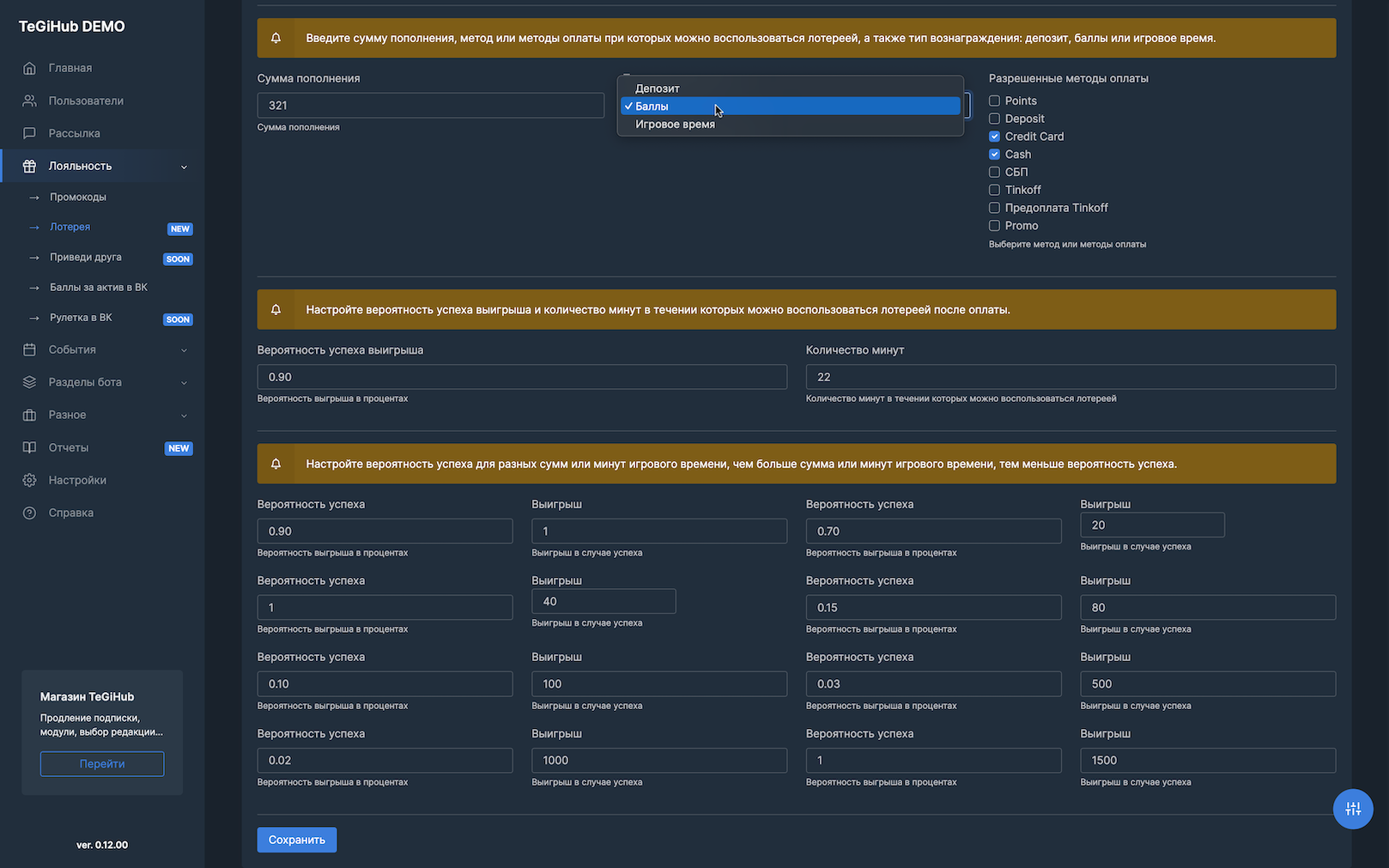Expand the Разделы бота chevron
Screen dimensions: 1389x868
[184, 383]
